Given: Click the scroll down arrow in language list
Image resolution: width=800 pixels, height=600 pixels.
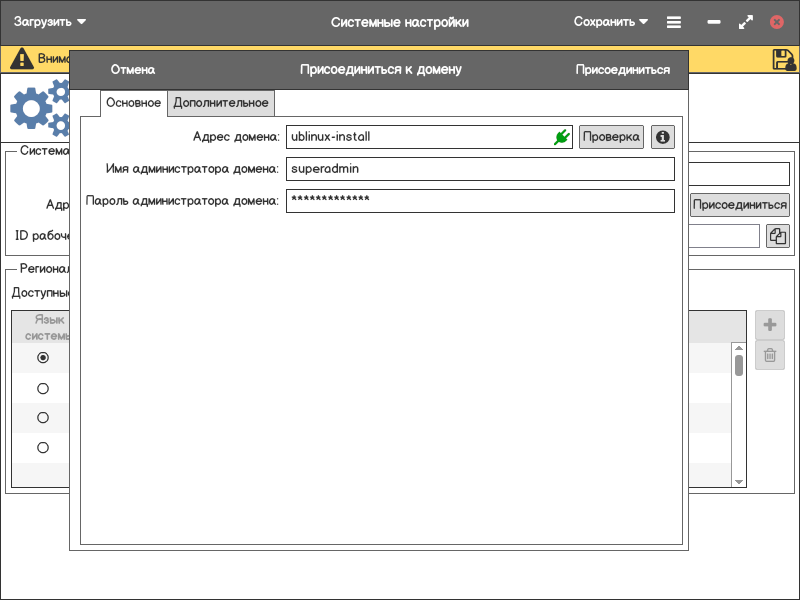Looking at the screenshot, I should [x=739, y=482].
